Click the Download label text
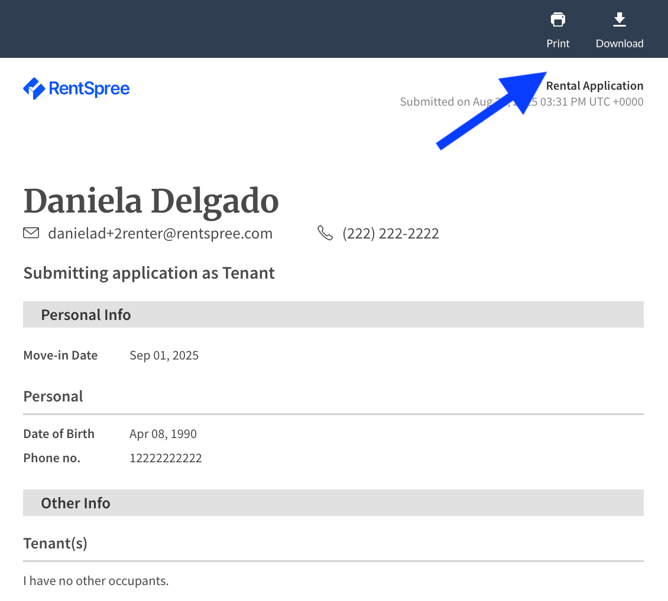668x601 pixels. (x=619, y=43)
